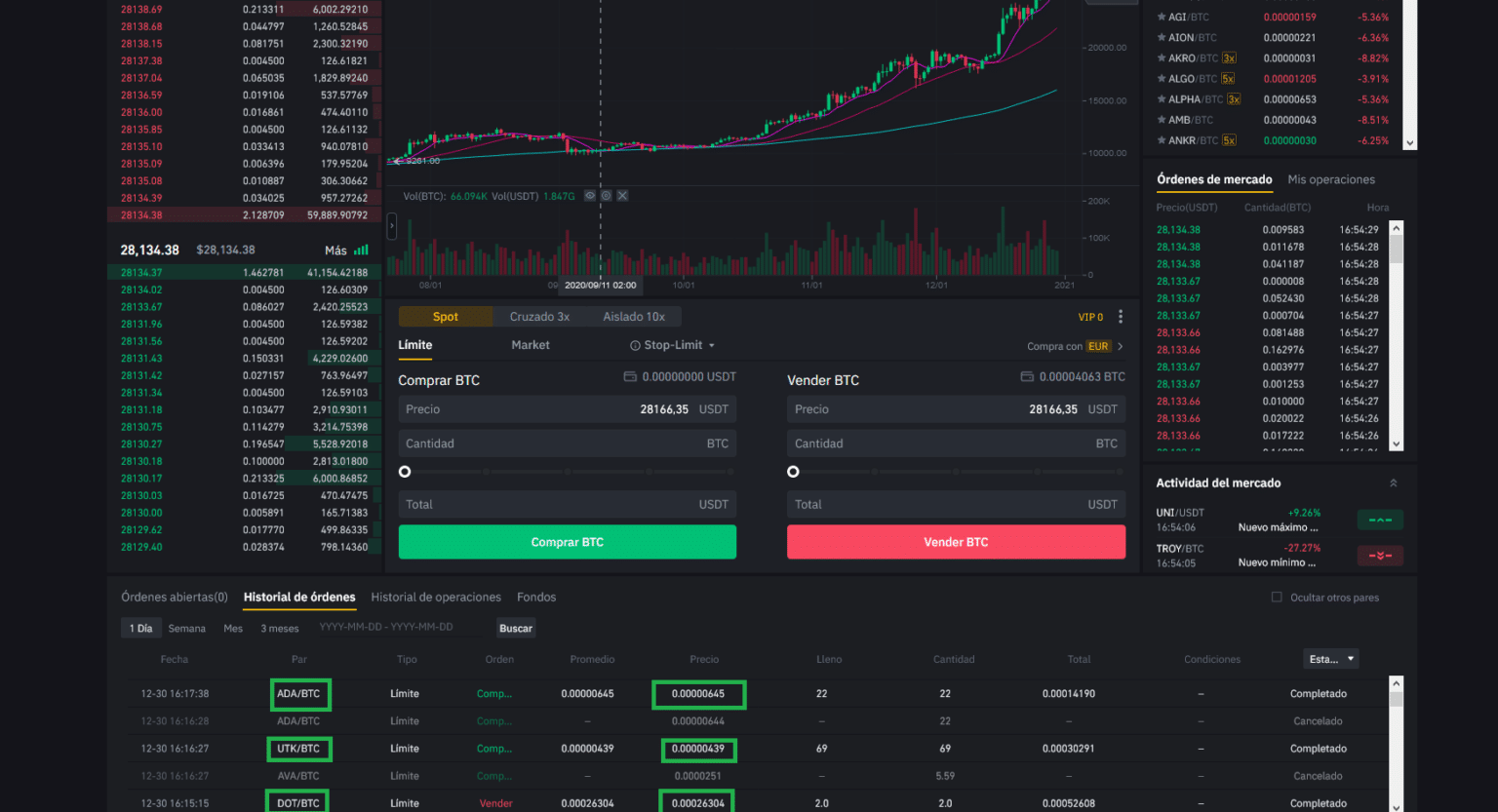This screenshot has height=812, width=1498.
Task: Click the 5x badge beside ALGO/BTC
Action: pos(1228,78)
